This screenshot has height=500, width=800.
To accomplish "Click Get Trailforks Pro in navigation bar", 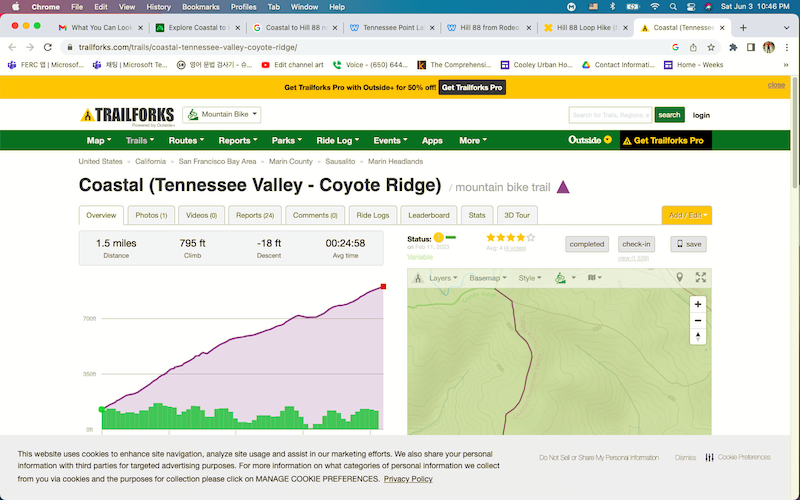I will click(x=665, y=140).
